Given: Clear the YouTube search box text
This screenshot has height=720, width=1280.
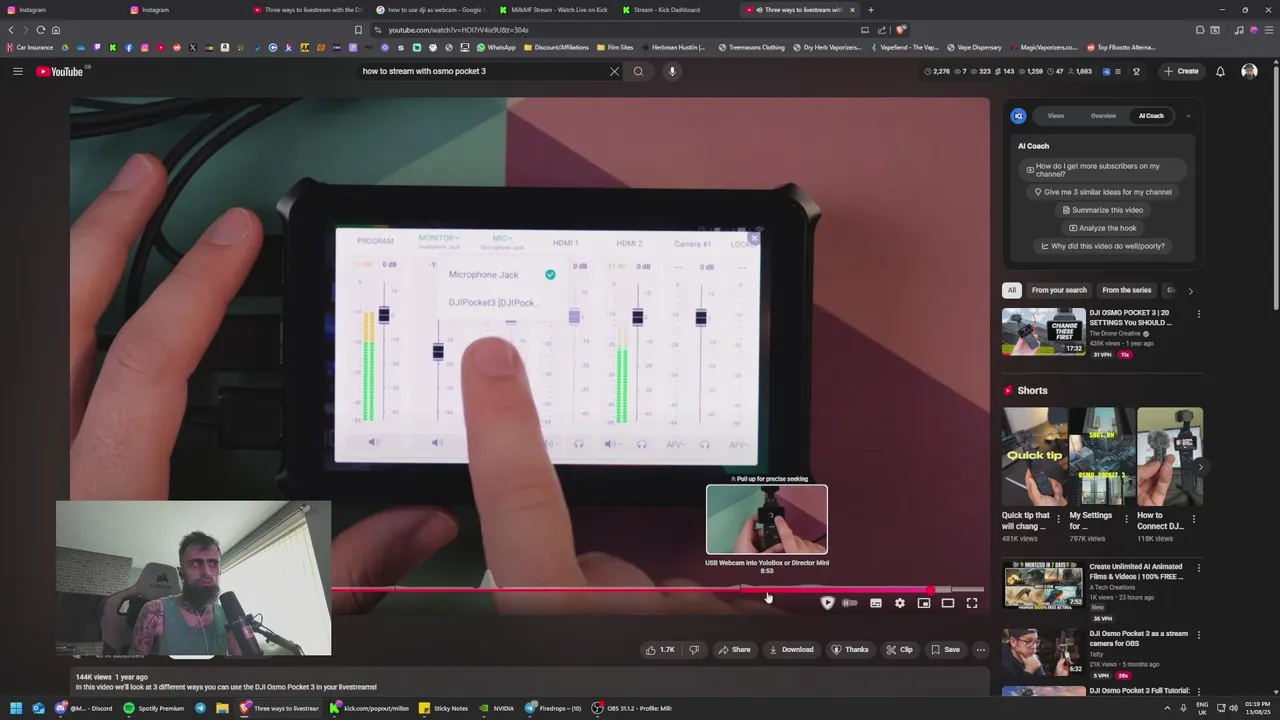Looking at the screenshot, I should (x=614, y=71).
